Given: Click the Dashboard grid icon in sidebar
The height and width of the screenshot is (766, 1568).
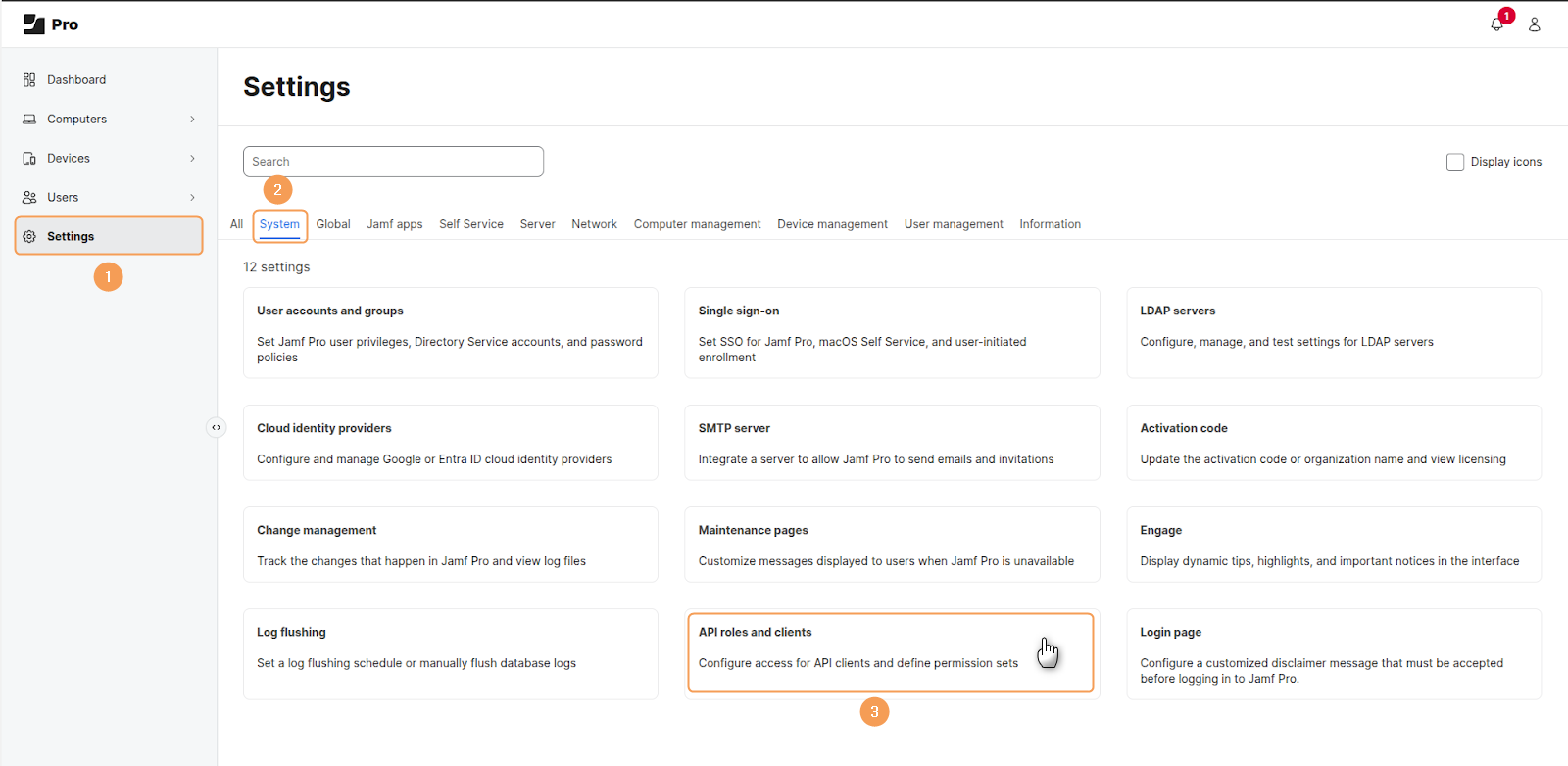Looking at the screenshot, I should tap(29, 80).
